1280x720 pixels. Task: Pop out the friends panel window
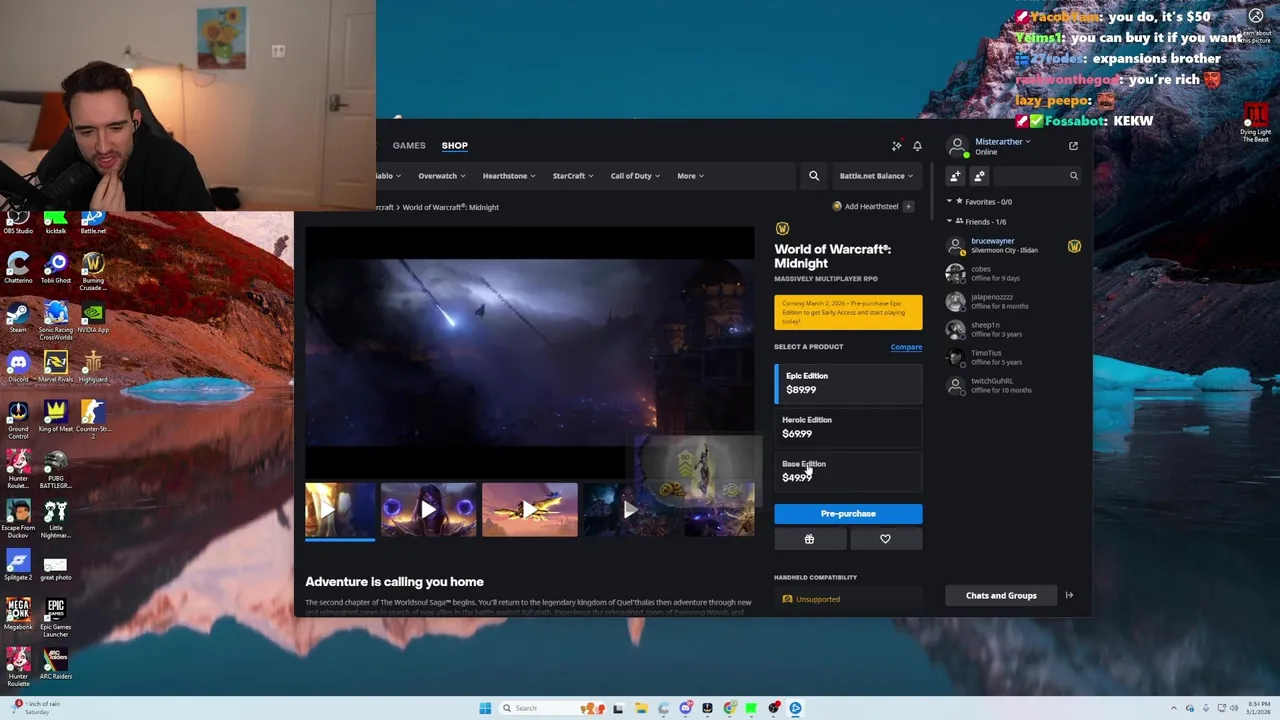point(1073,146)
